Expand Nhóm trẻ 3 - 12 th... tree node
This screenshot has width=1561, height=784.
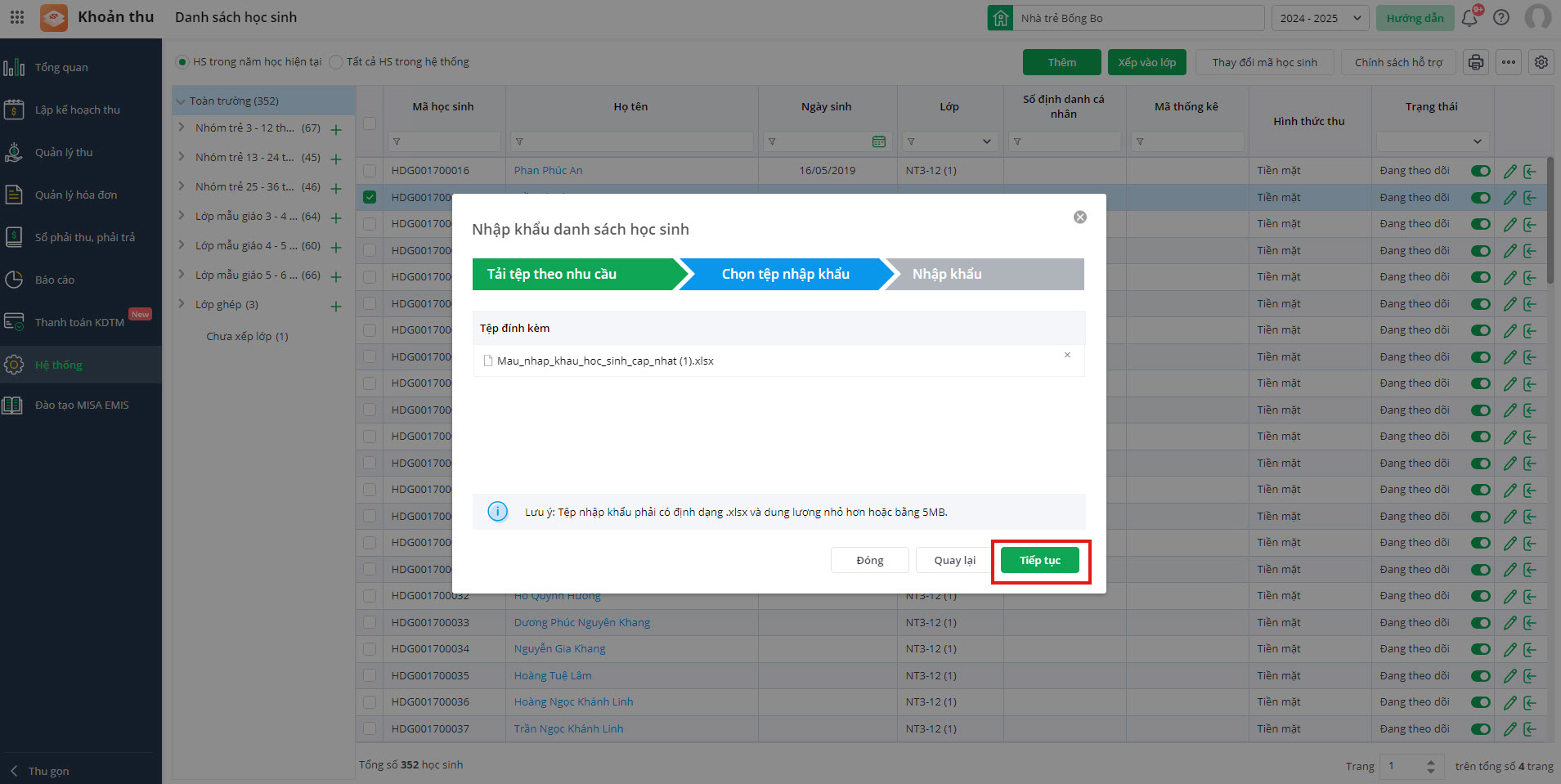tap(182, 128)
